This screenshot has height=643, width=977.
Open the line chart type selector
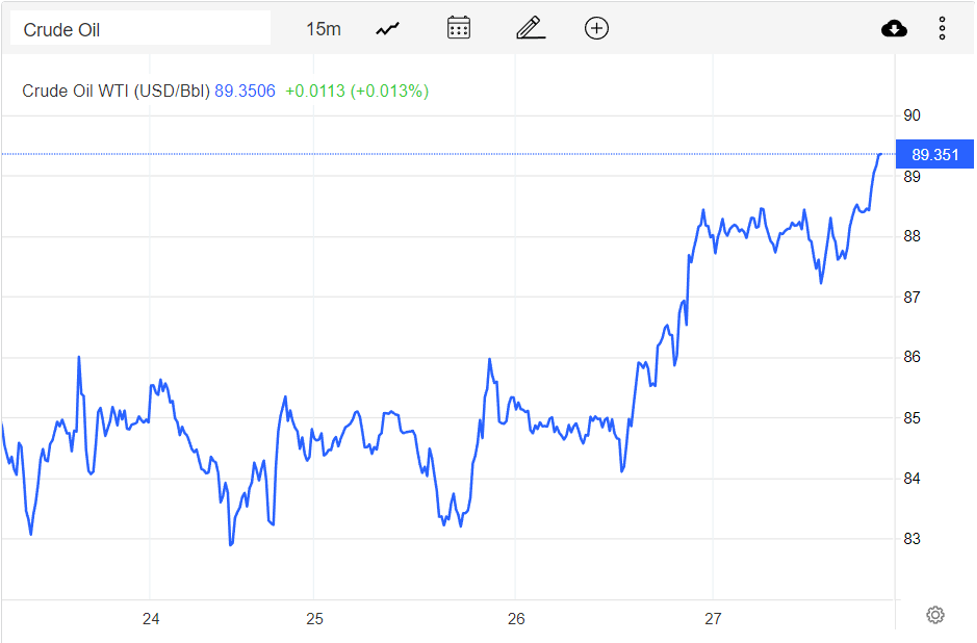[388, 29]
